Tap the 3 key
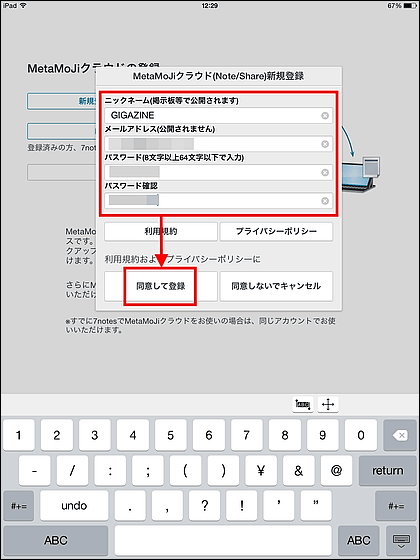The width and height of the screenshot is (420, 560). (x=95, y=435)
